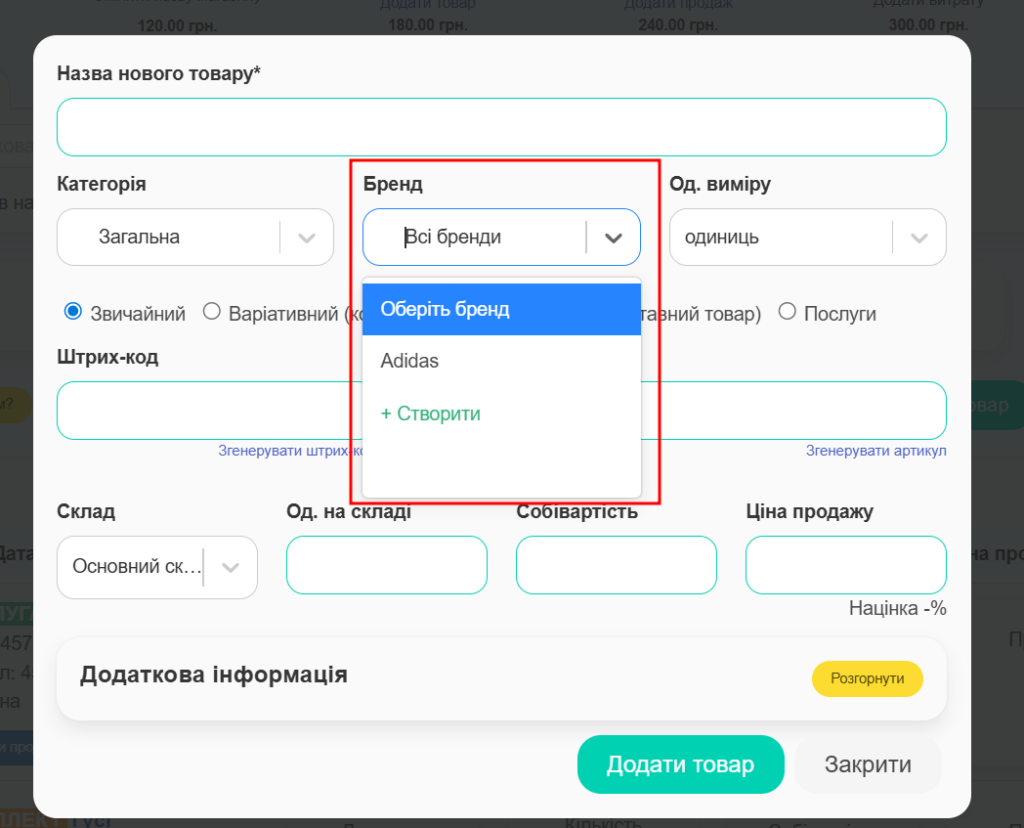The height and width of the screenshot is (828, 1024).
Task: Click the new product name input field
Action: [x=501, y=127]
